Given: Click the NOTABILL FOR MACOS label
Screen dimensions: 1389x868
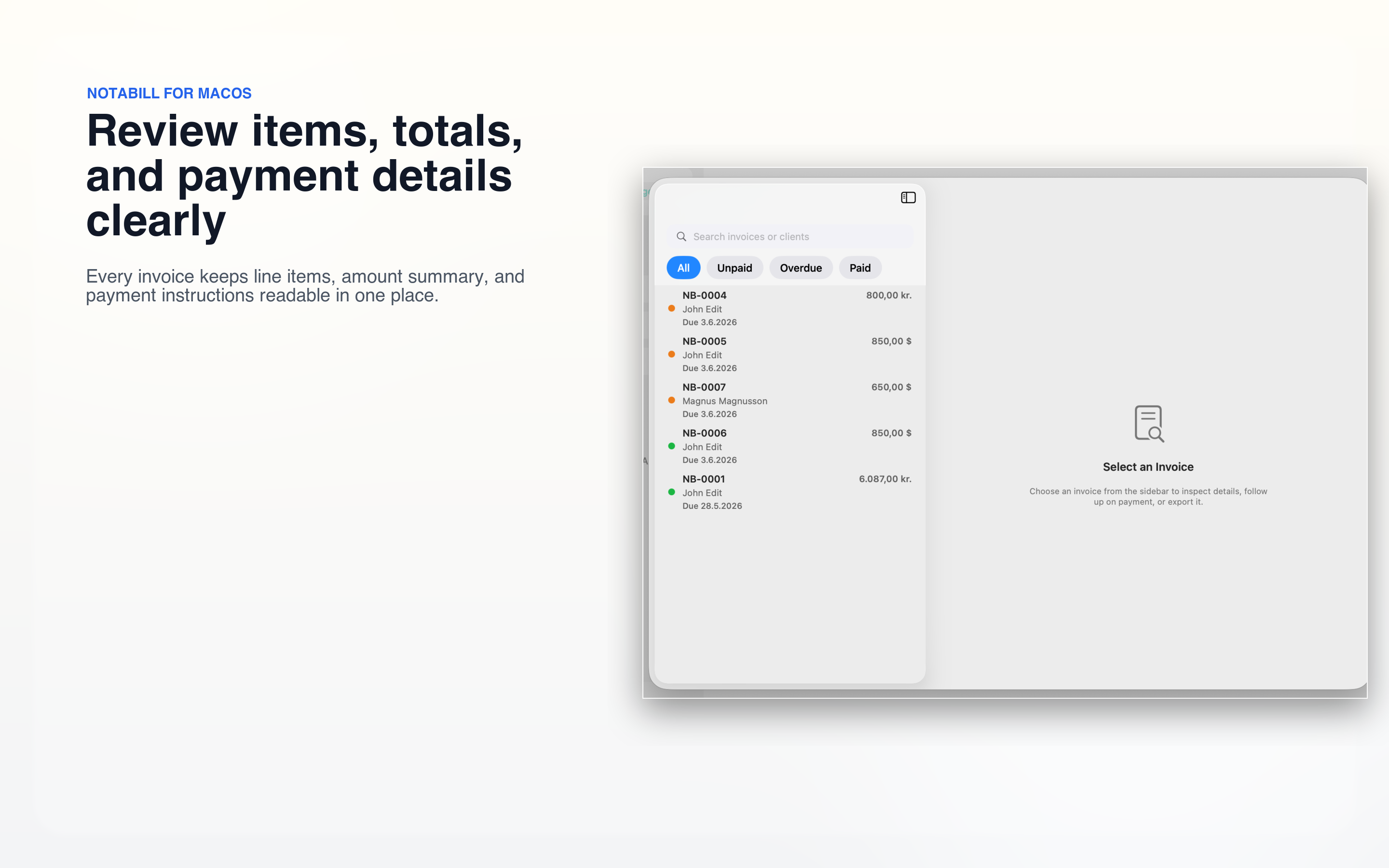Looking at the screenshot, I should (169, 93).
